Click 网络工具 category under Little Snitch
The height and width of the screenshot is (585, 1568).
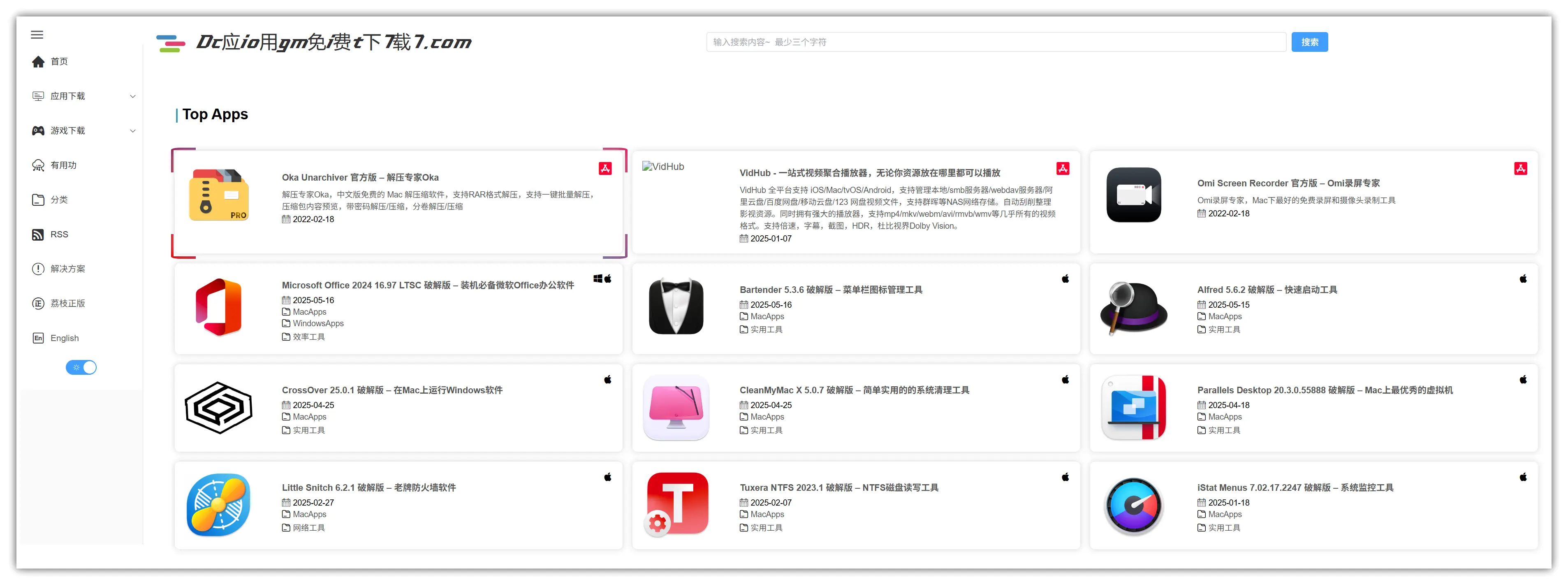[x=308, y=528]
